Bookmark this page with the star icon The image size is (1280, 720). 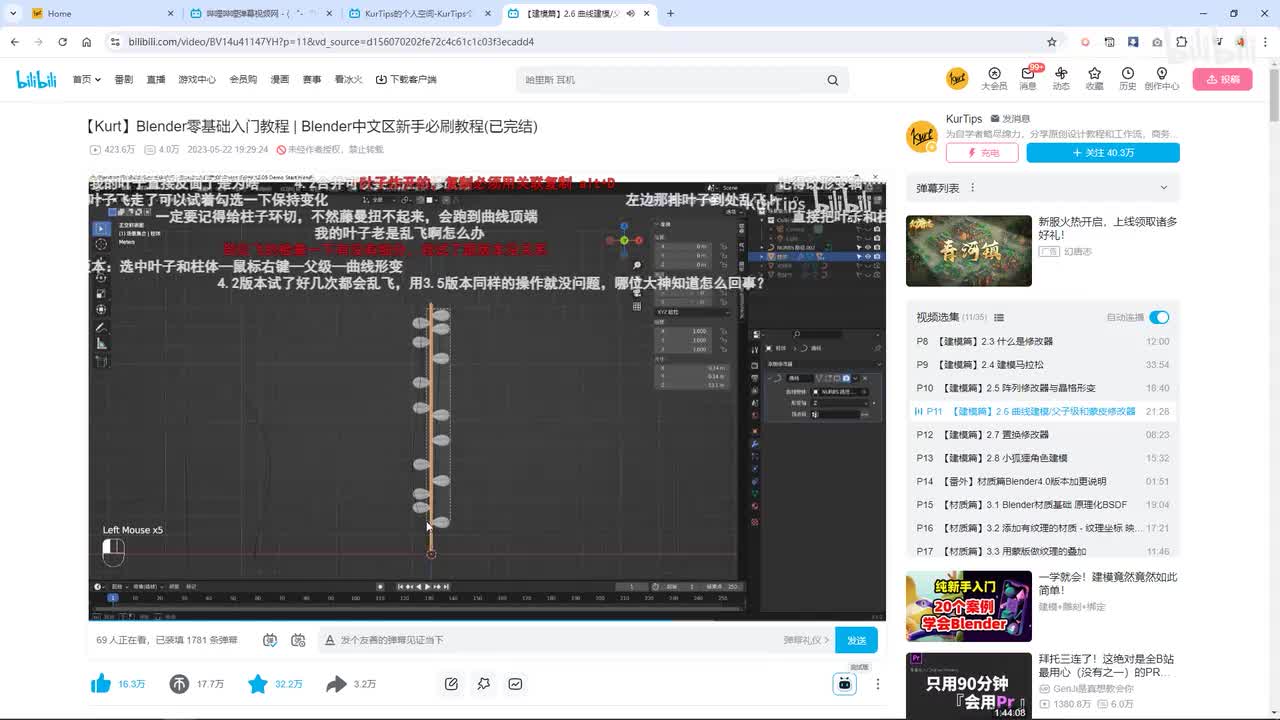click(x=1052, y=42)
